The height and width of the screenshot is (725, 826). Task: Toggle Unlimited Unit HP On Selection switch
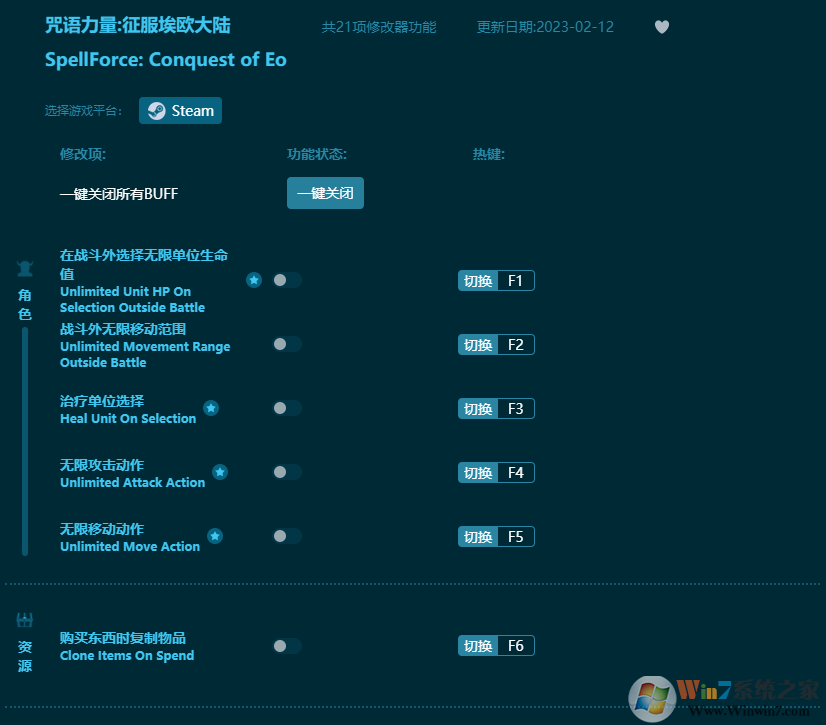click(287, 280)
